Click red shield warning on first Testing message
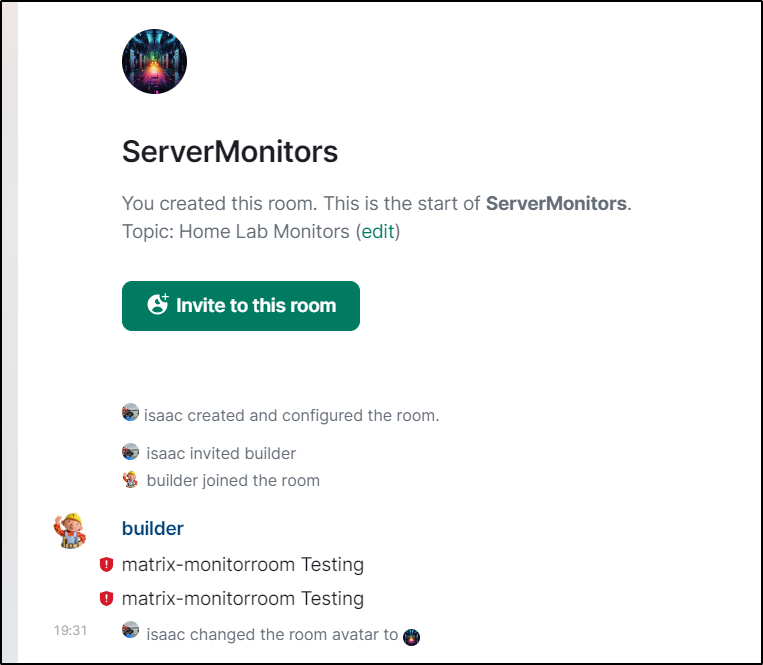The image size is (763, 665). point(106,564)
